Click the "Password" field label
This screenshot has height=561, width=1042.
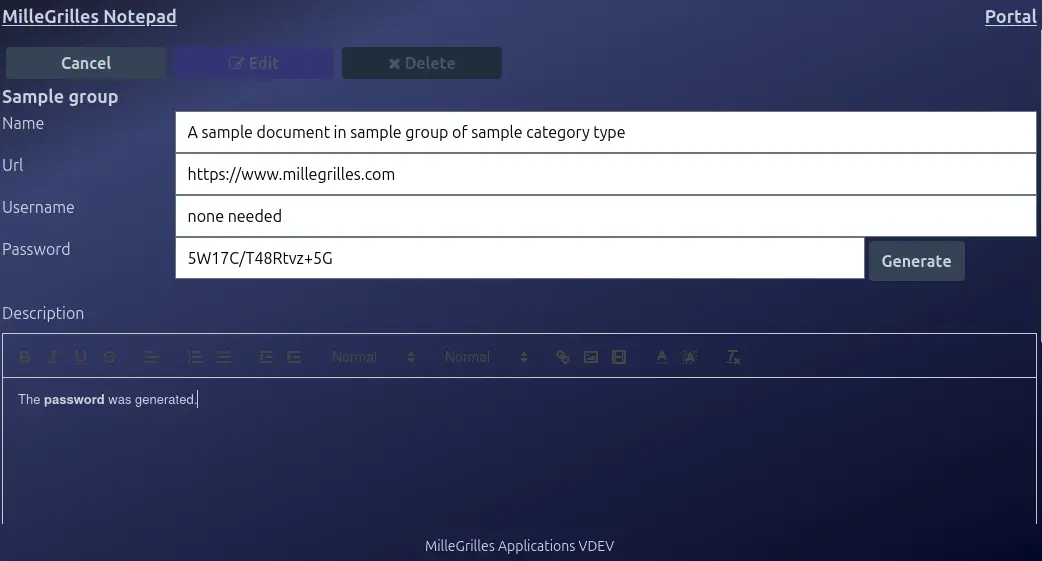(x=36, y=249)
